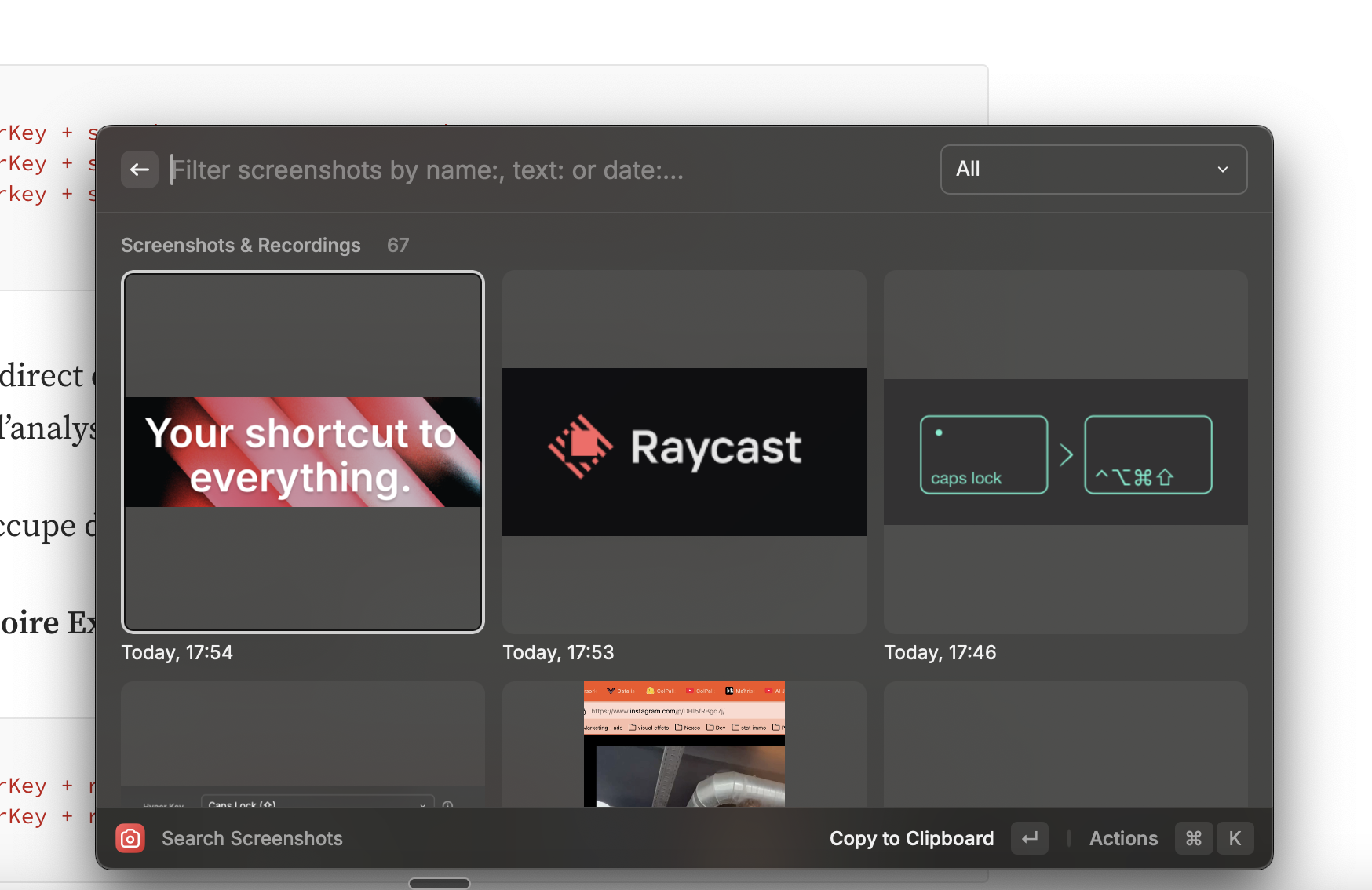The height and width of the screenshot is (890, 1372).
Task: Select the 'Your shortcut to everything' screenshot
Action: click(x=303, y=452)
